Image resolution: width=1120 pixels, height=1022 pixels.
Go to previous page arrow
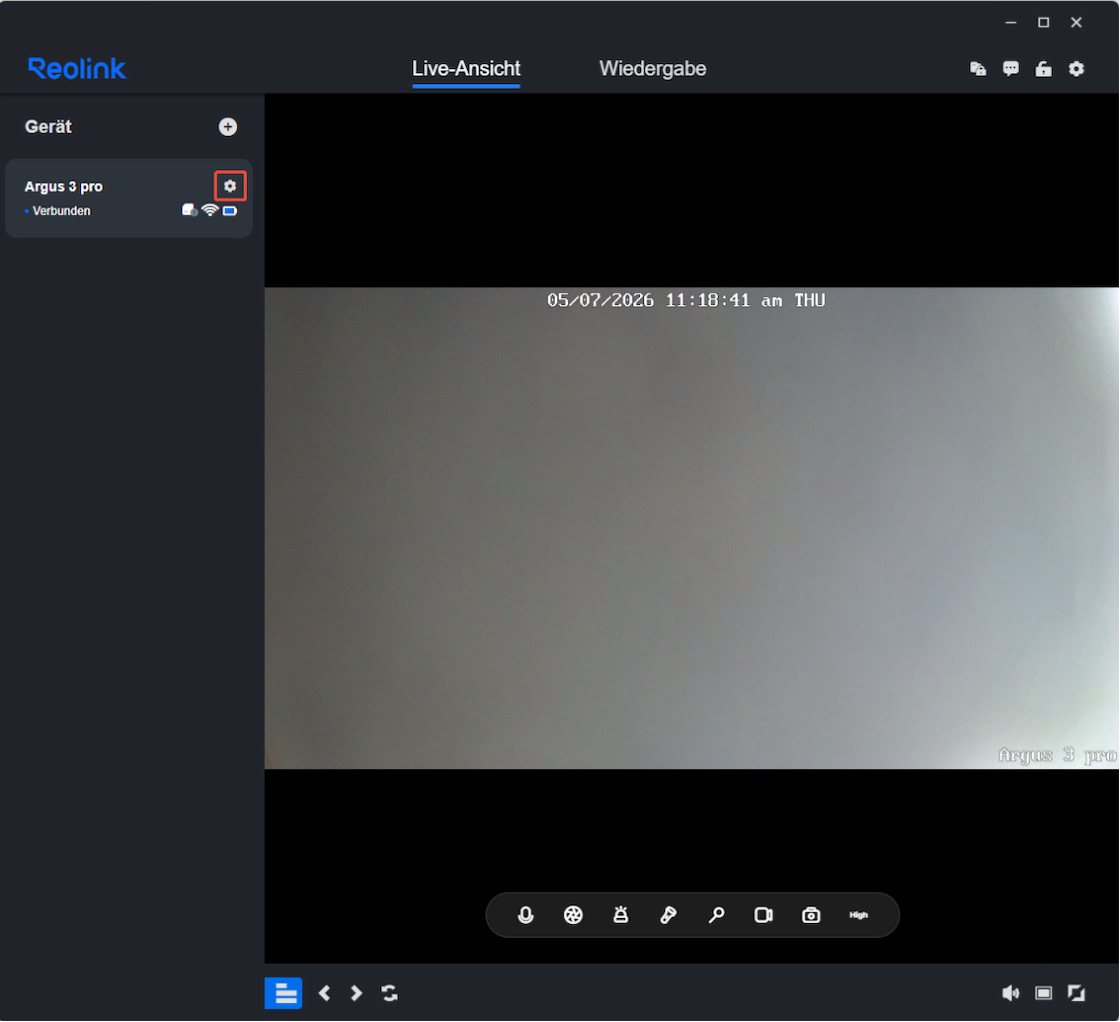tap(325, 993)
